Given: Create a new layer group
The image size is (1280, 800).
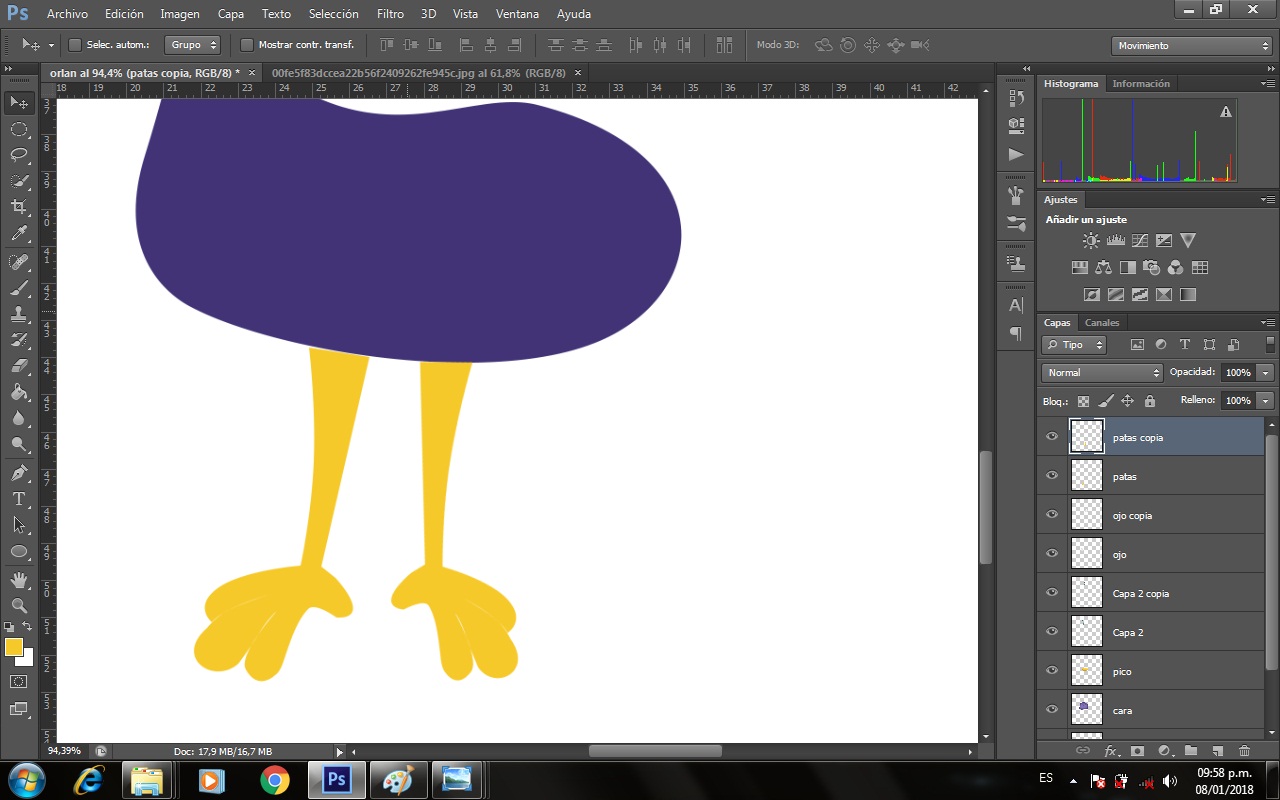Looking at the screenshot, I should pyautogui.click(x=1190, y=750).
